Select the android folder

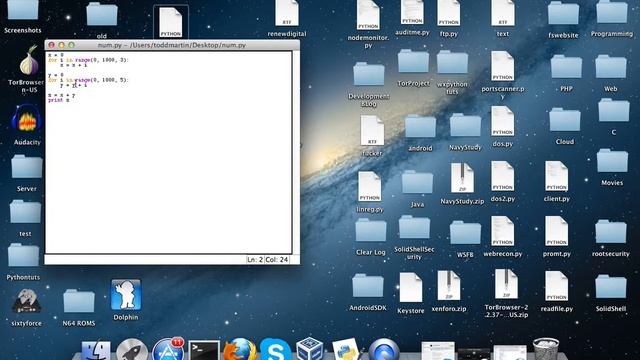tap(420, 126)
